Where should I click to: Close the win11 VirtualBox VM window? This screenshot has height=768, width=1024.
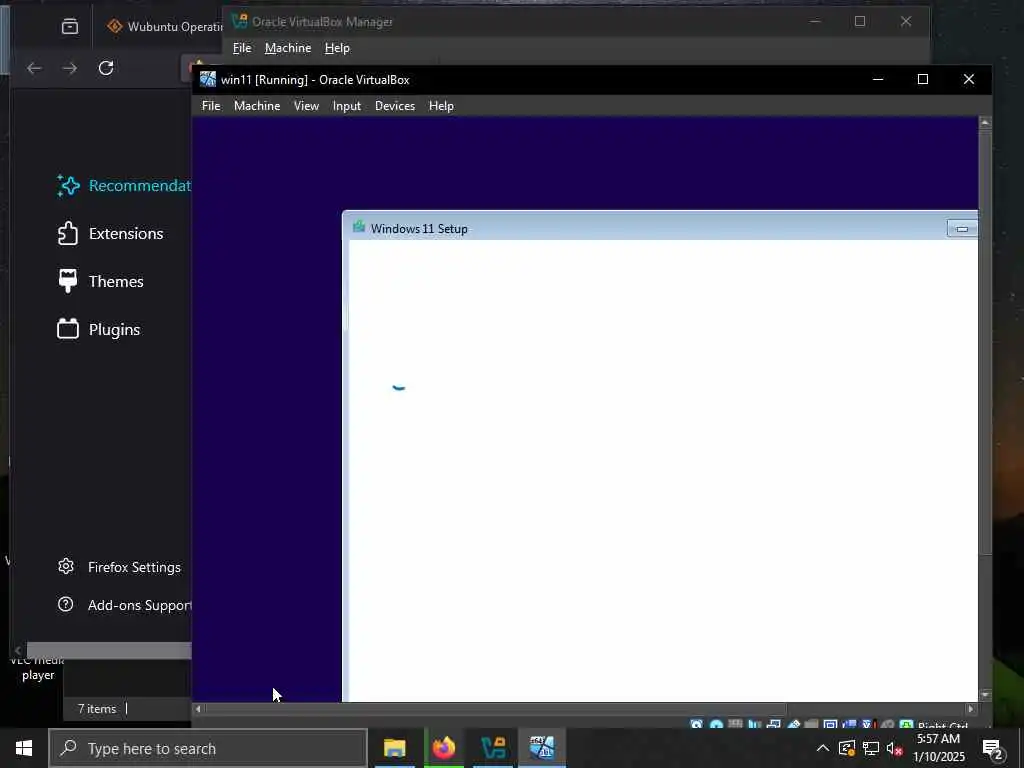coord(968,79)
